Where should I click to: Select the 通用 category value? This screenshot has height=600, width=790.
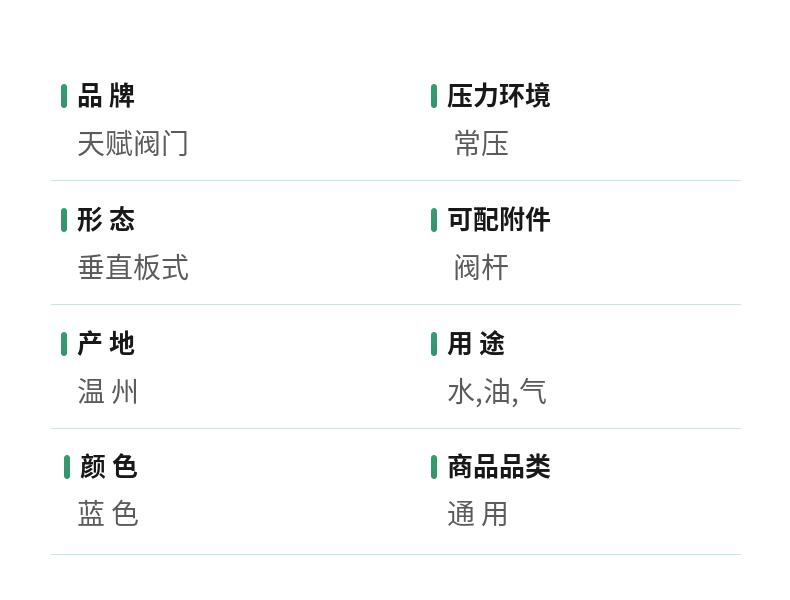click(478, 514)
